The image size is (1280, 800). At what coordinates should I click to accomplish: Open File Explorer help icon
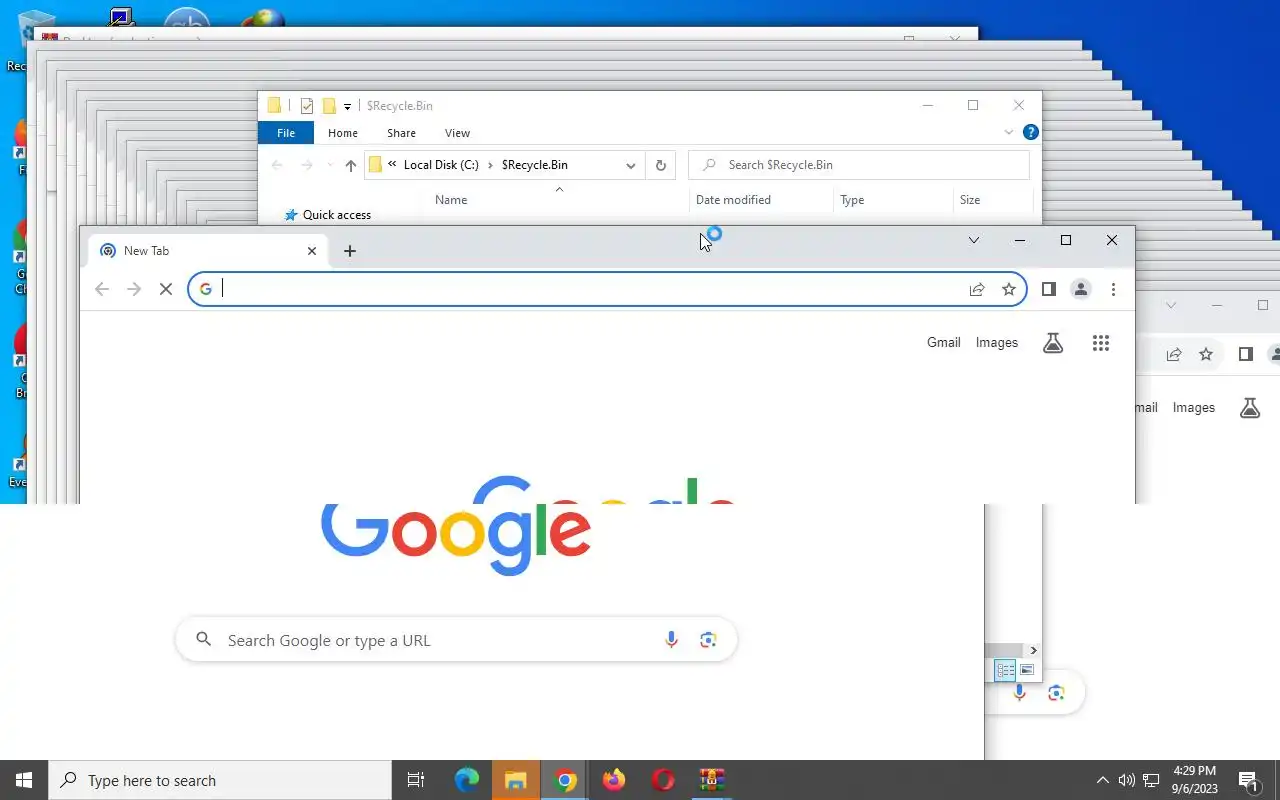coord(1031,132)
